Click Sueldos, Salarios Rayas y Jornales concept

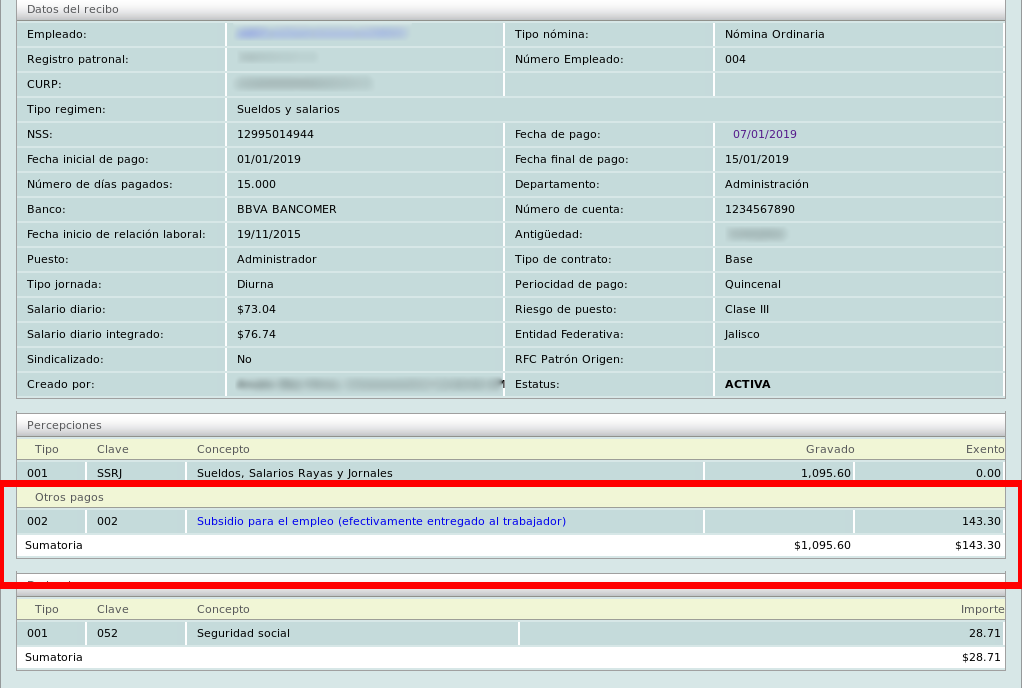point(295,473)
